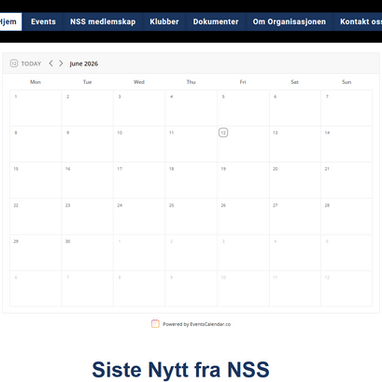
Task: Select June 6 in the calendar
Action: coord(295,108)
